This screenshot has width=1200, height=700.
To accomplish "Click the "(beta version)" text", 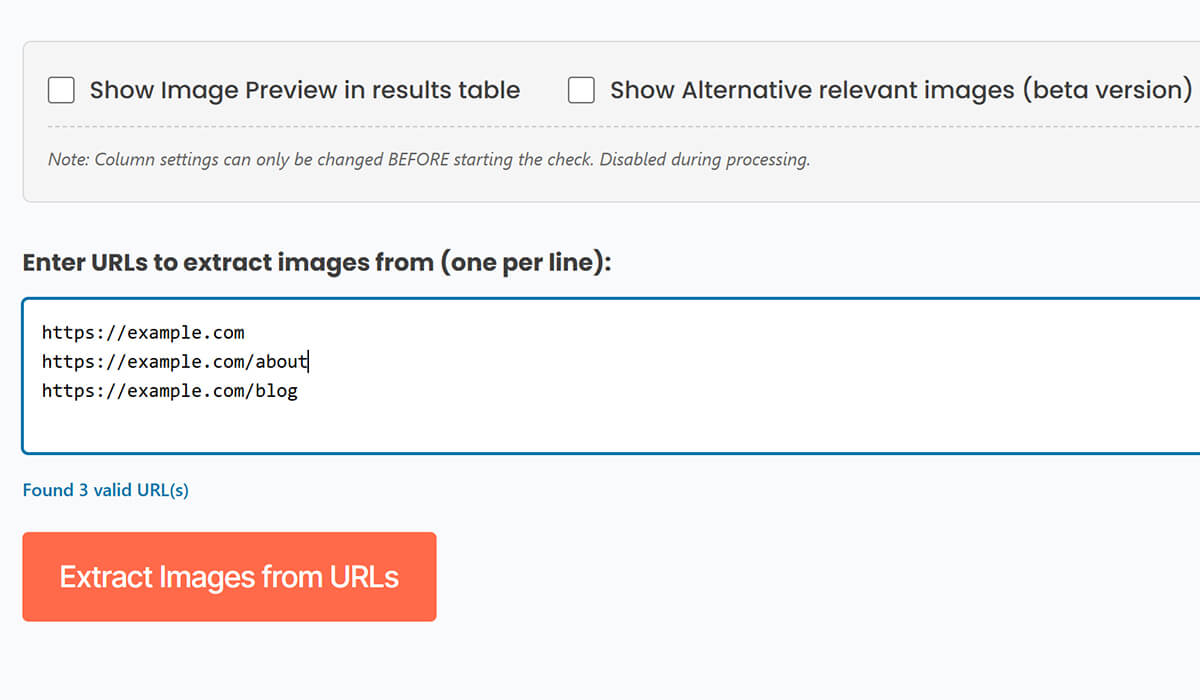I will (1107, 91).
